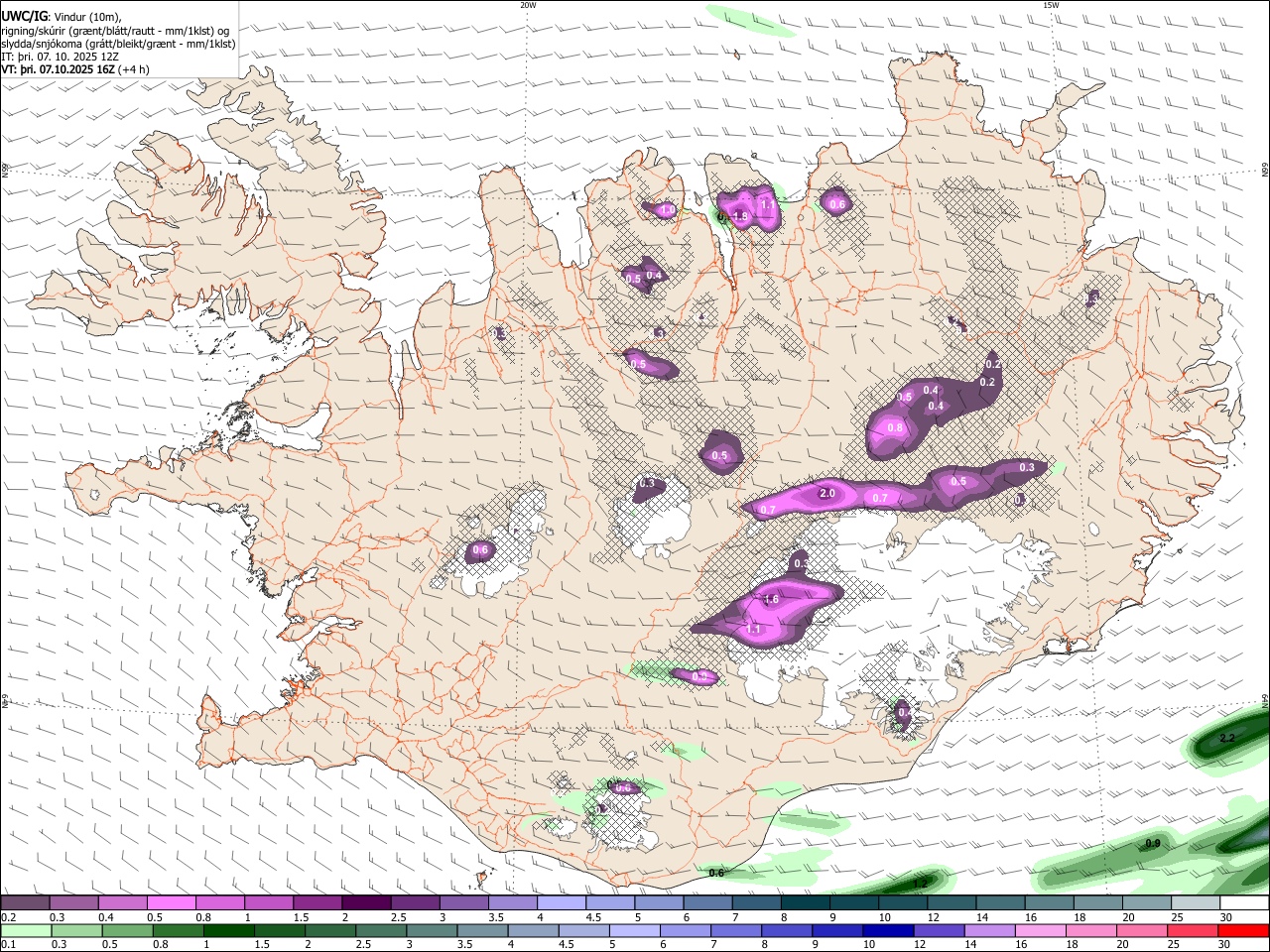Click the 0.1 palest green swatch, lower legend row
Image resolution: width=1270 pixels, height=952 pixels.
coord(26,930)
